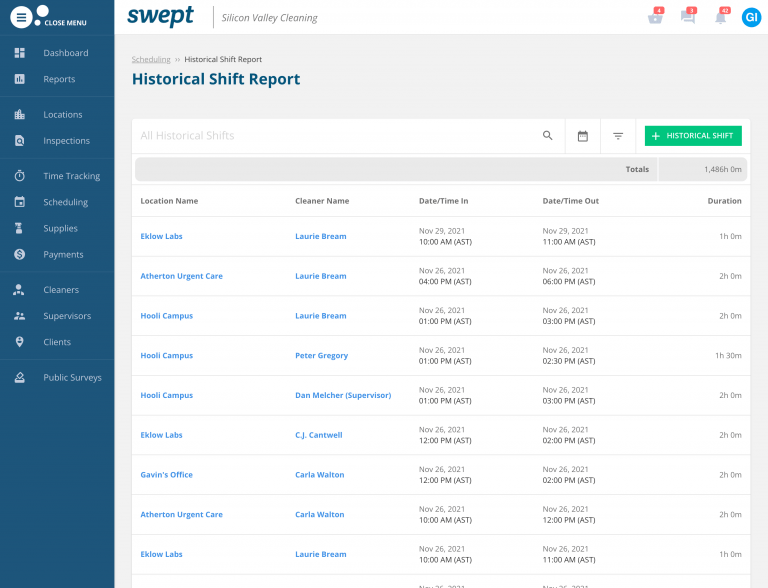Open Supervisors menu item
Screen dimensions: 768x588
[67, 316]
